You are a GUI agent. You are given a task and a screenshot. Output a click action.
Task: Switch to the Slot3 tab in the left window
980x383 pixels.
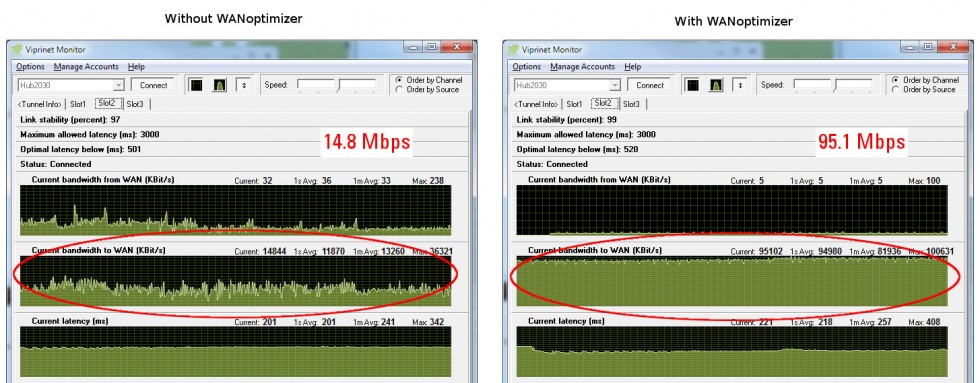(x=135, y=104)
